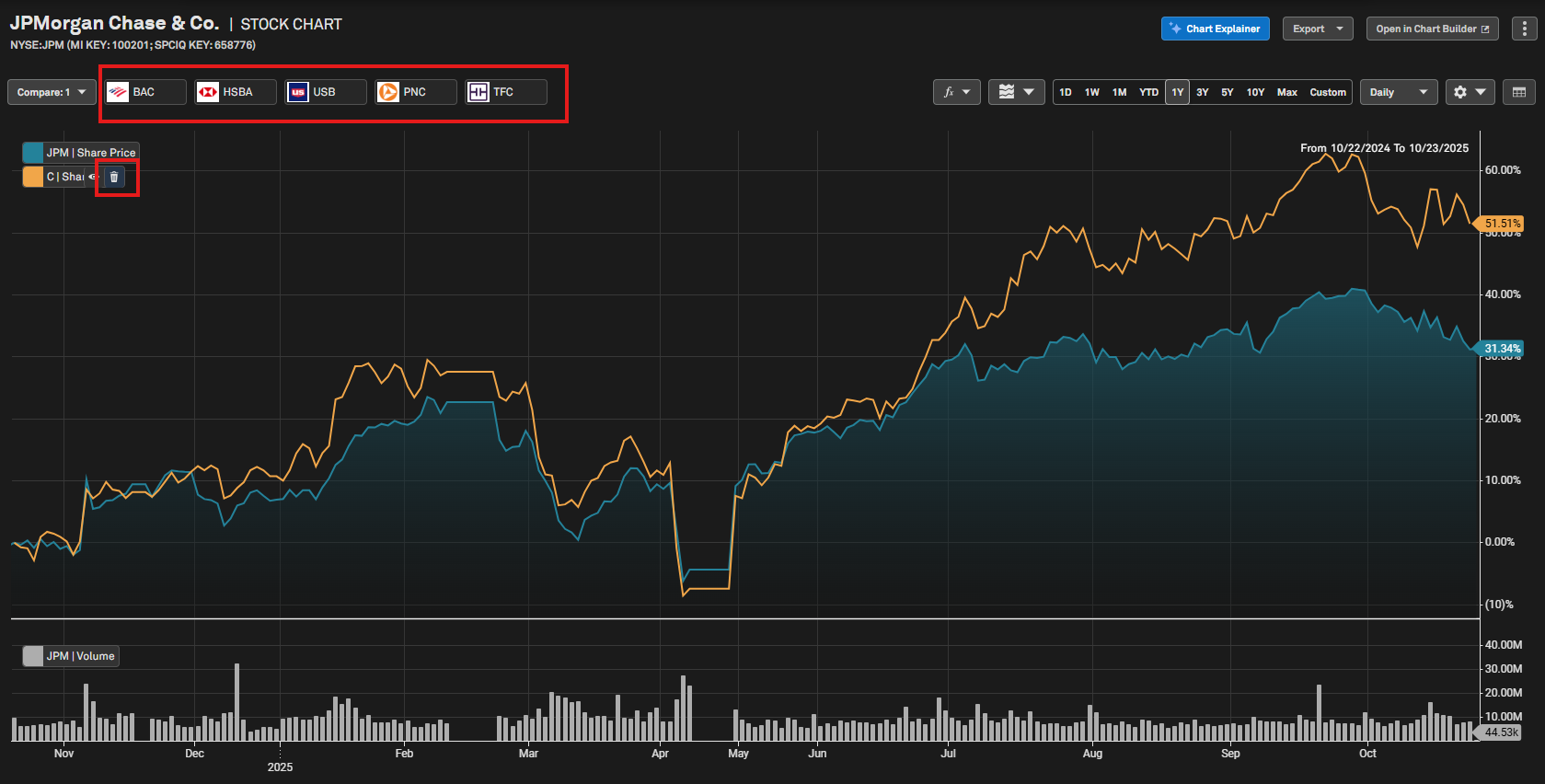
Task: Toggle visibility of the C share series
Action: (x=93, y=177)
